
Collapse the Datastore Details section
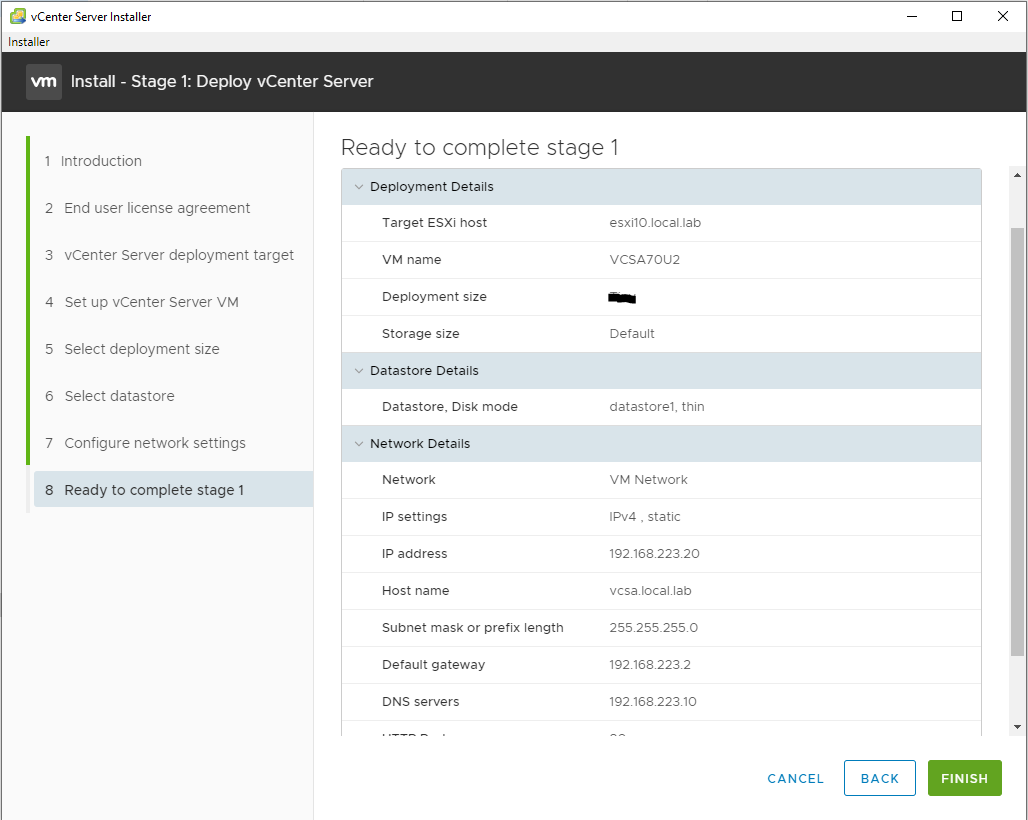pos(359,371)
